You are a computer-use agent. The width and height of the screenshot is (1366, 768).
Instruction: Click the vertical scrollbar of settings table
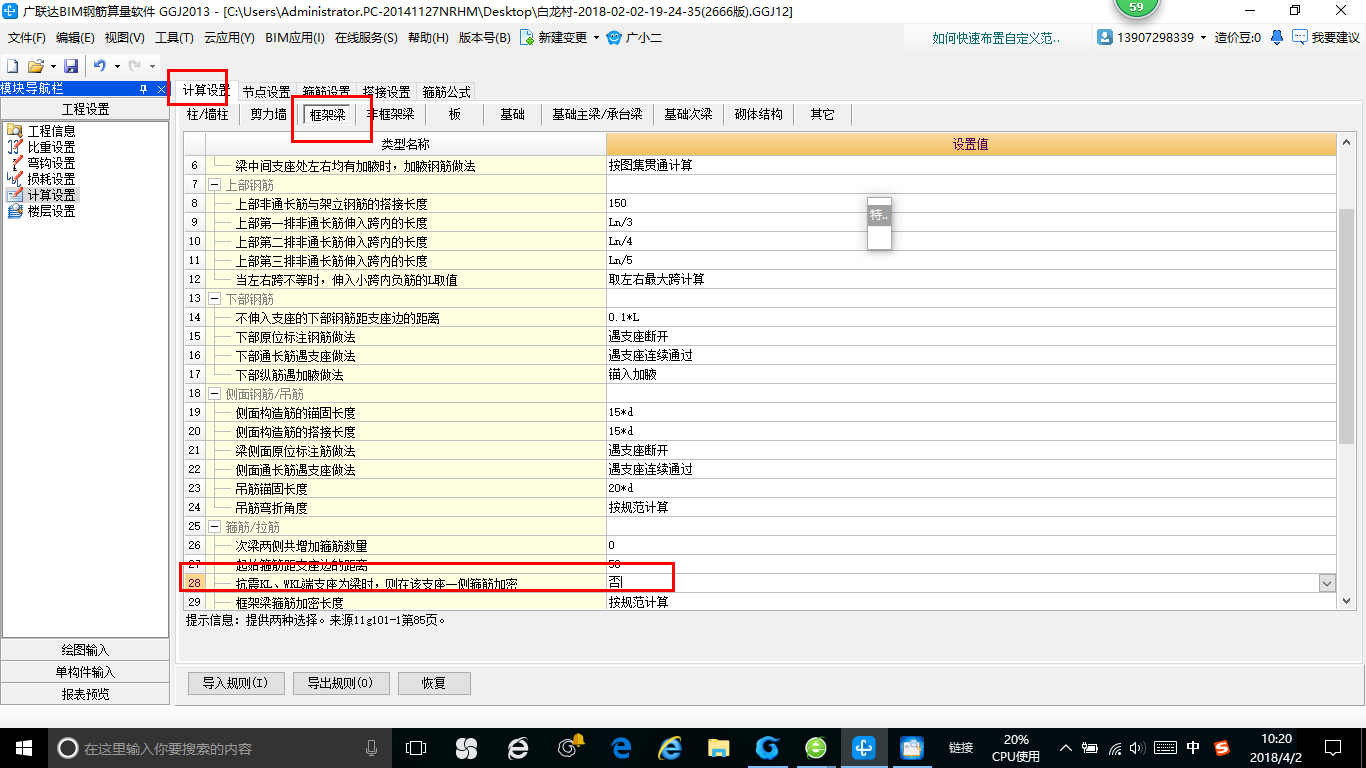pos(1346,327)
